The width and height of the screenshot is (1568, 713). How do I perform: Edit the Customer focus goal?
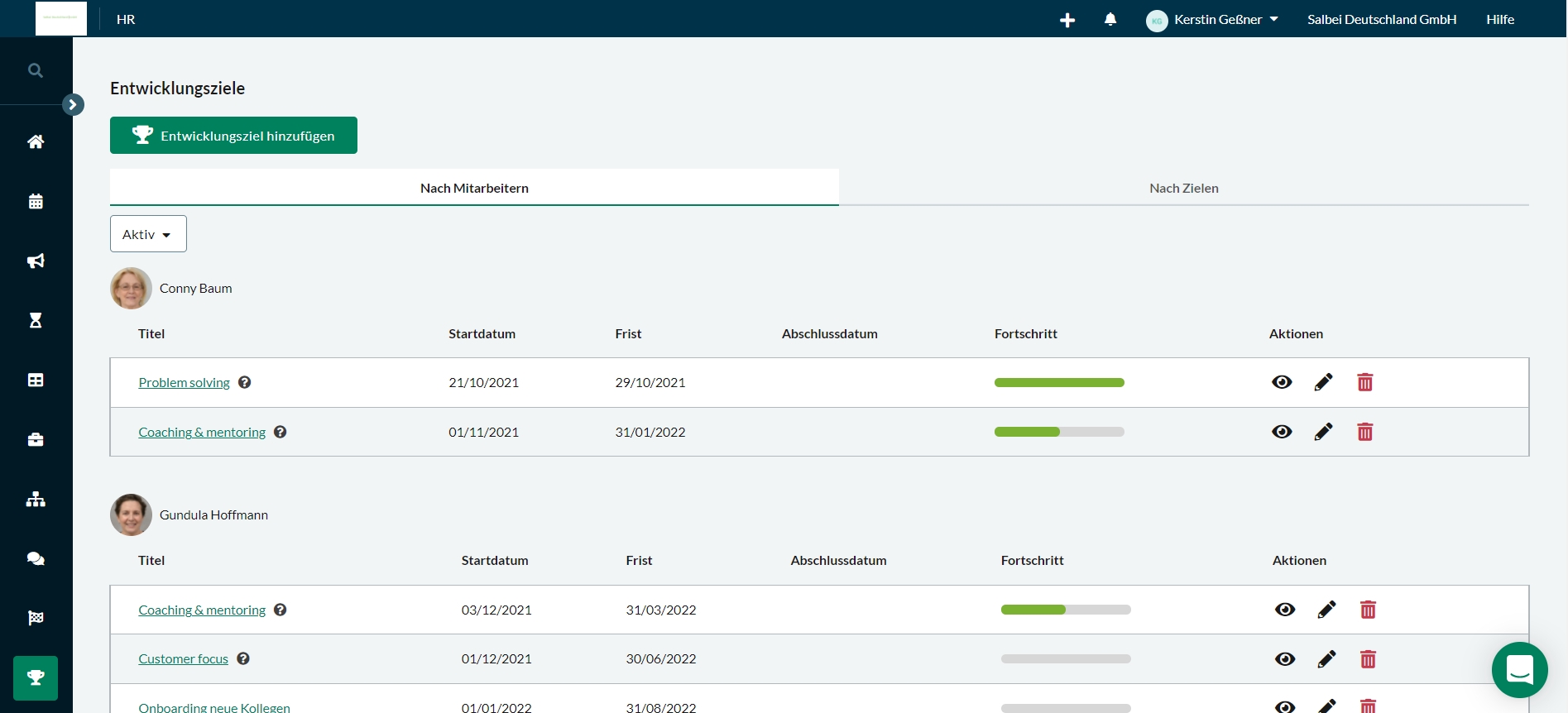(x=1326, y=659)
